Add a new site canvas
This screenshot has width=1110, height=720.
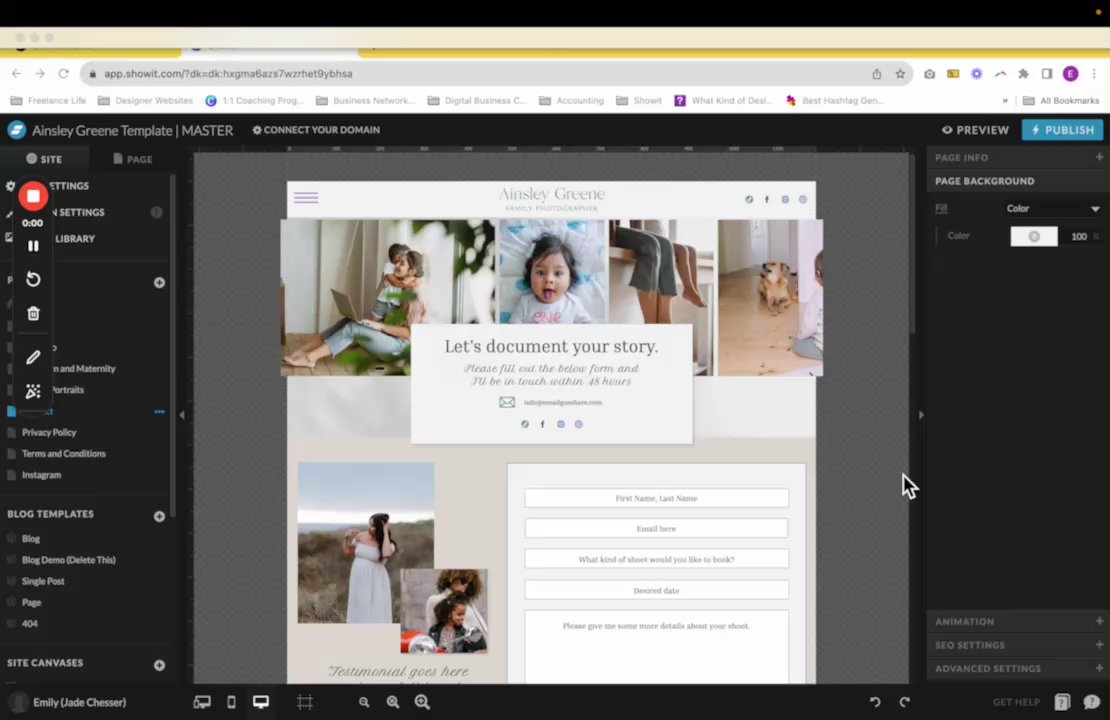pos(159,665)
